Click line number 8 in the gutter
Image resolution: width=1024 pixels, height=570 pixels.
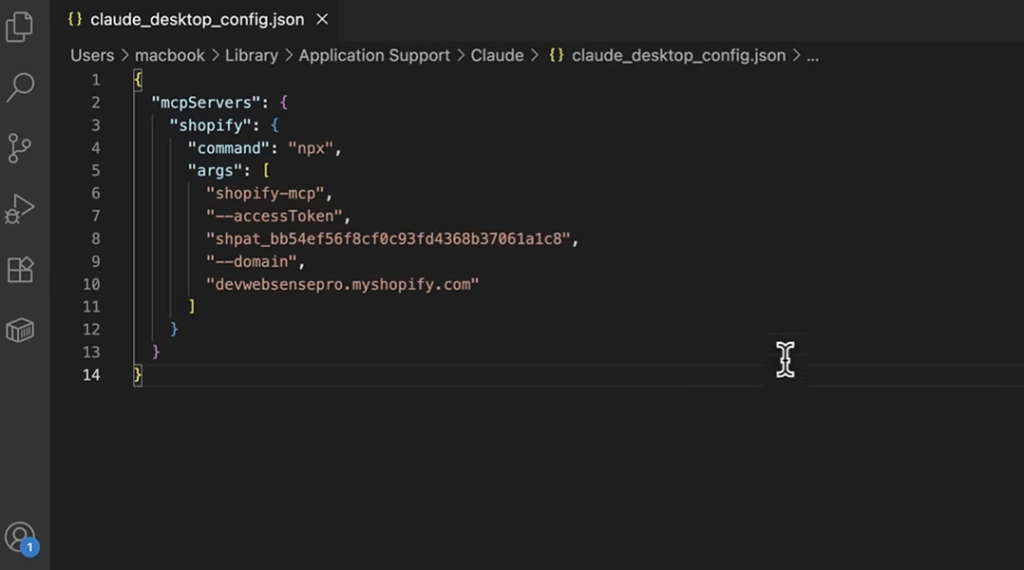[96, 239]
